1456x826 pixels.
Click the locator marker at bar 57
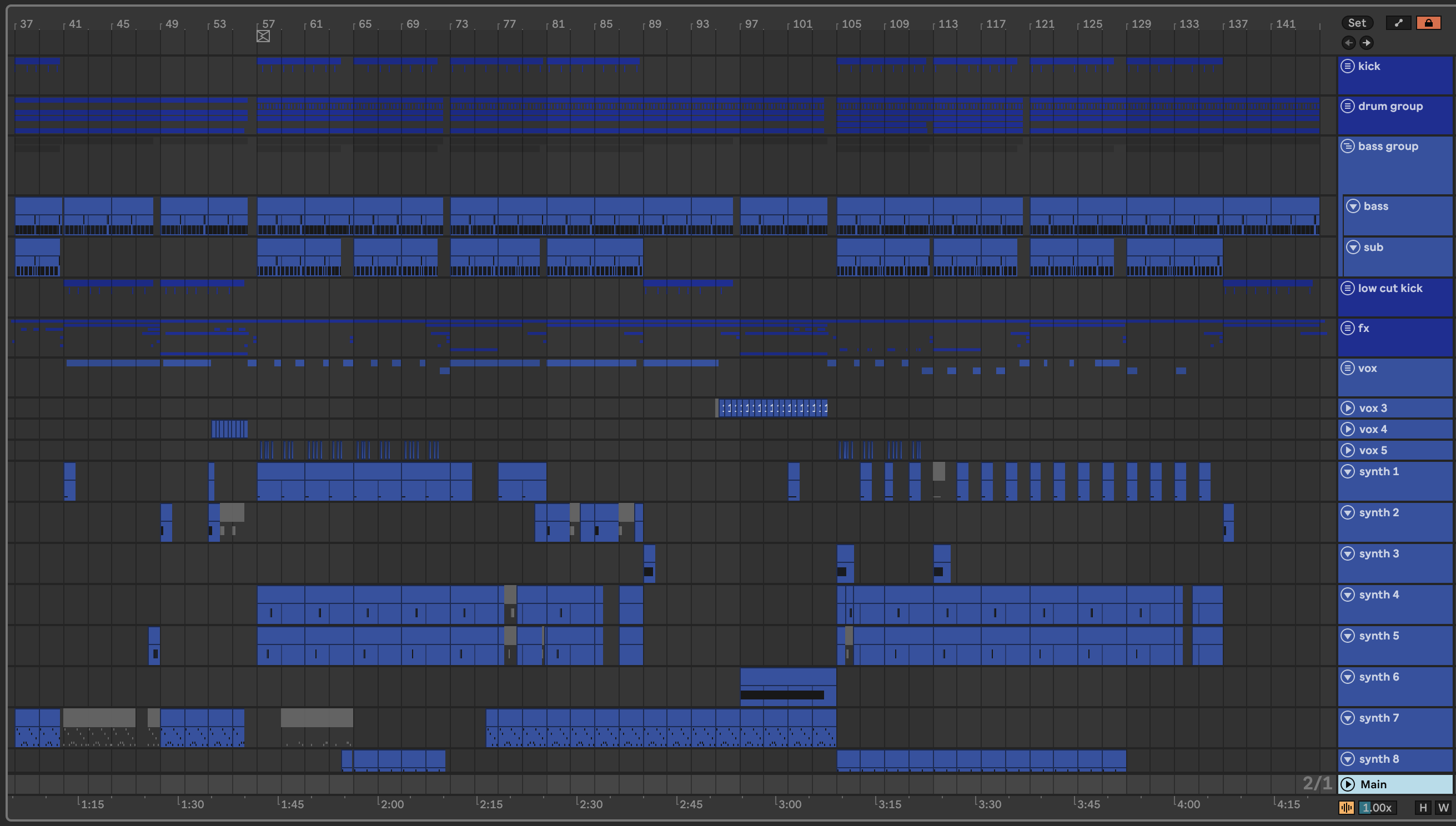coord(263,36)
